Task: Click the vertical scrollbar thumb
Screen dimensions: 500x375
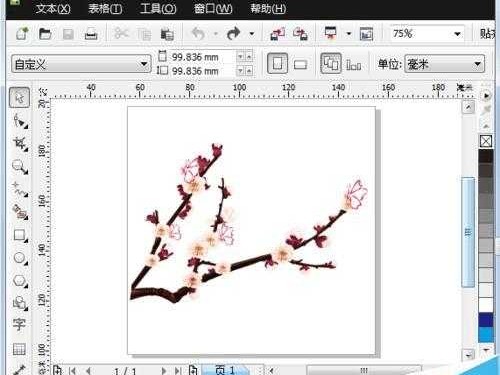Action: [x=468, y=232]
